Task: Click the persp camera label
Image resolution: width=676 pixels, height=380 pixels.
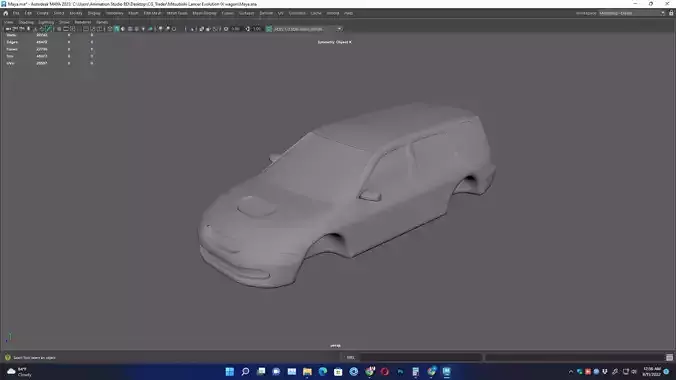Action: click(335, 345)
